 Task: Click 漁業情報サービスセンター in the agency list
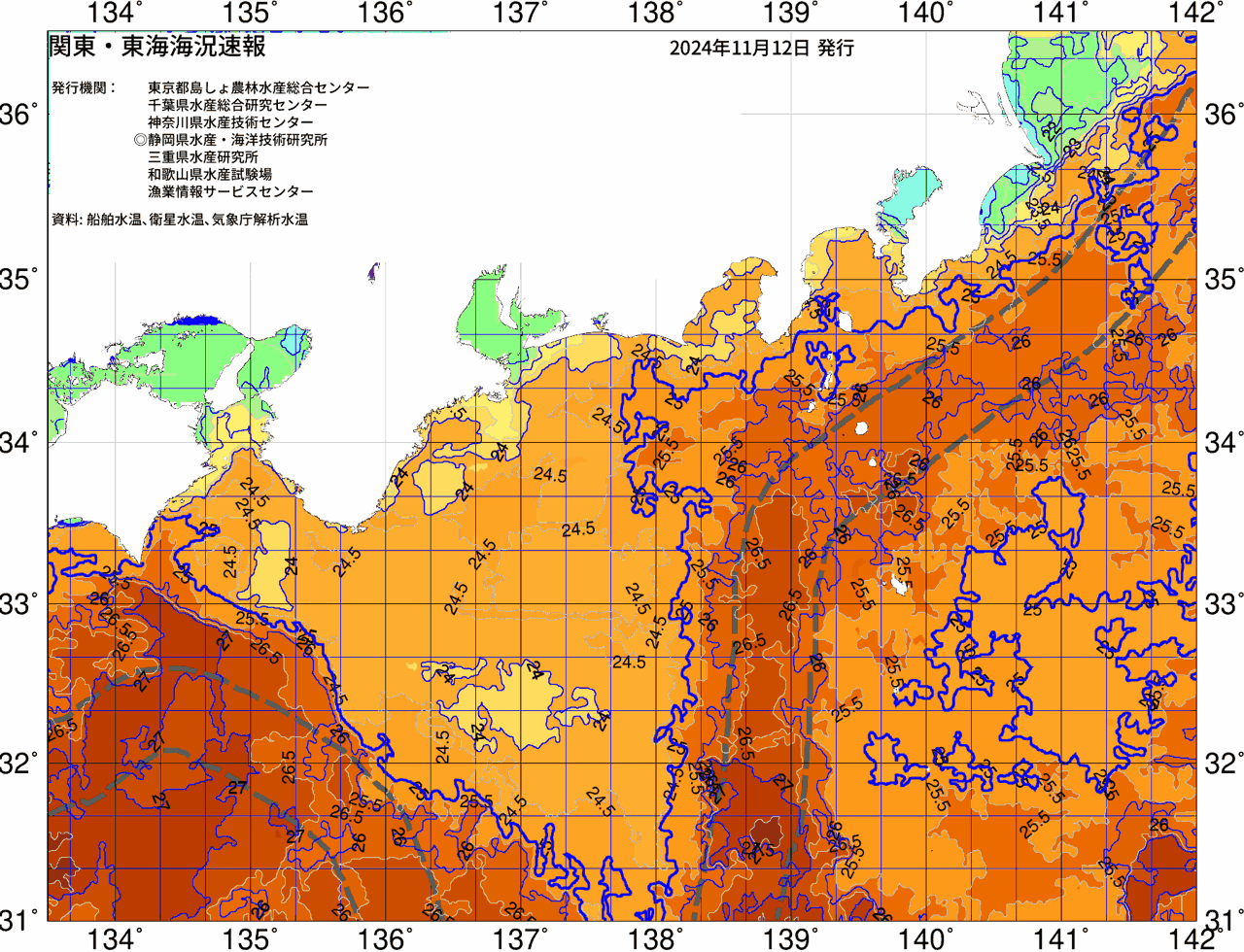[x=230, y=192]
